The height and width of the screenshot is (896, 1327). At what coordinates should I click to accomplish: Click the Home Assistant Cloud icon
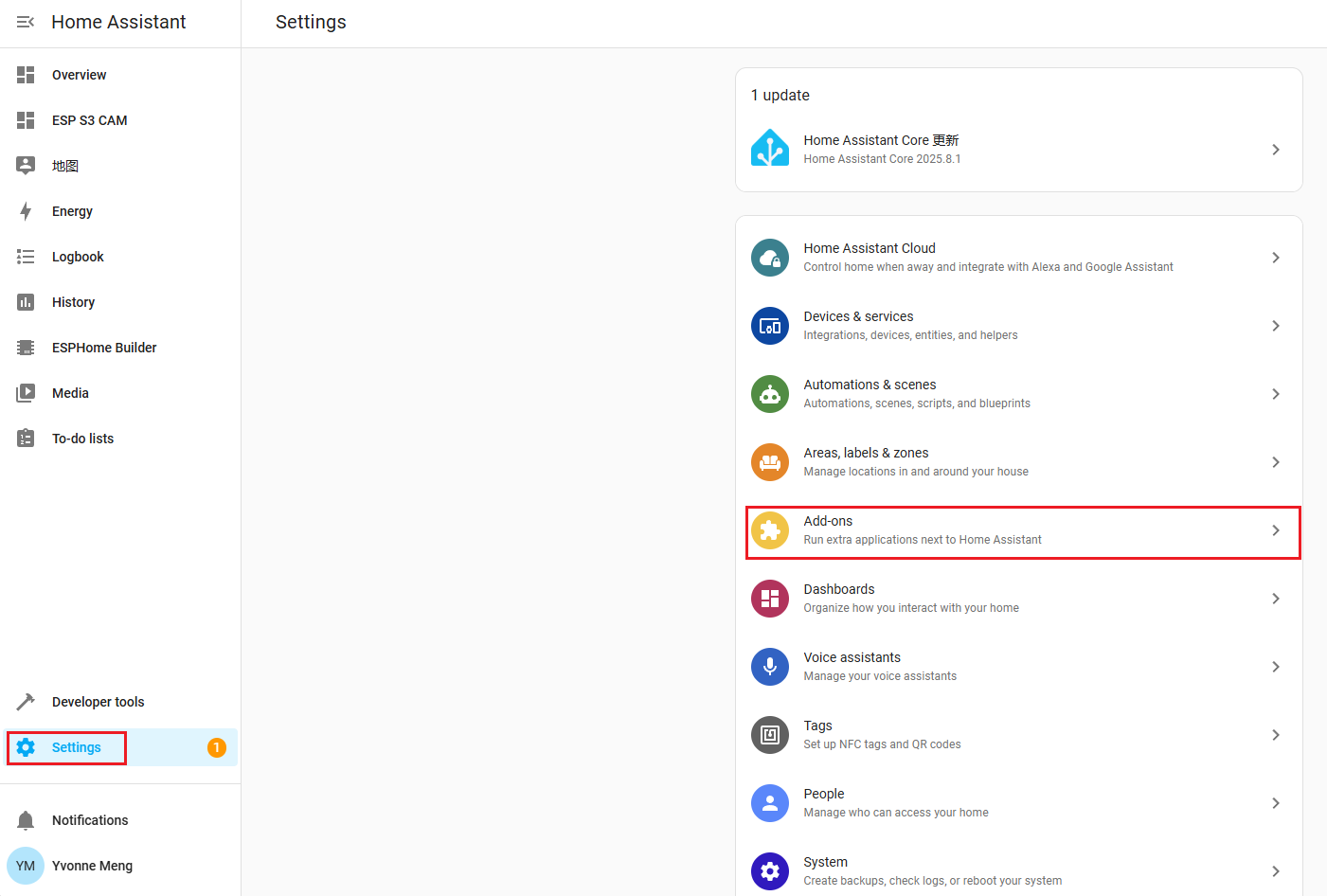click(770, 258)
